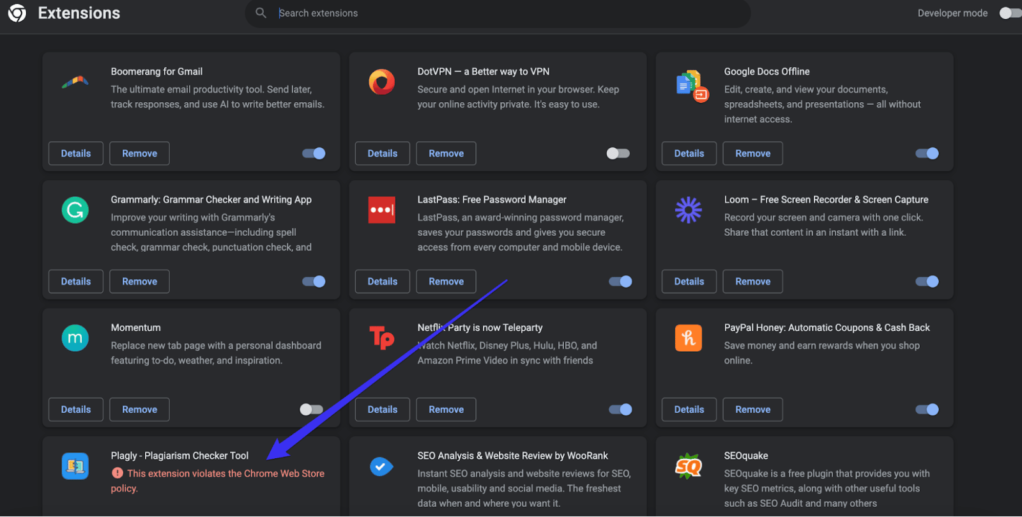Click the Google Docs Offline icon
This screenshot has width=1022, height=517.
click(690, 86)
